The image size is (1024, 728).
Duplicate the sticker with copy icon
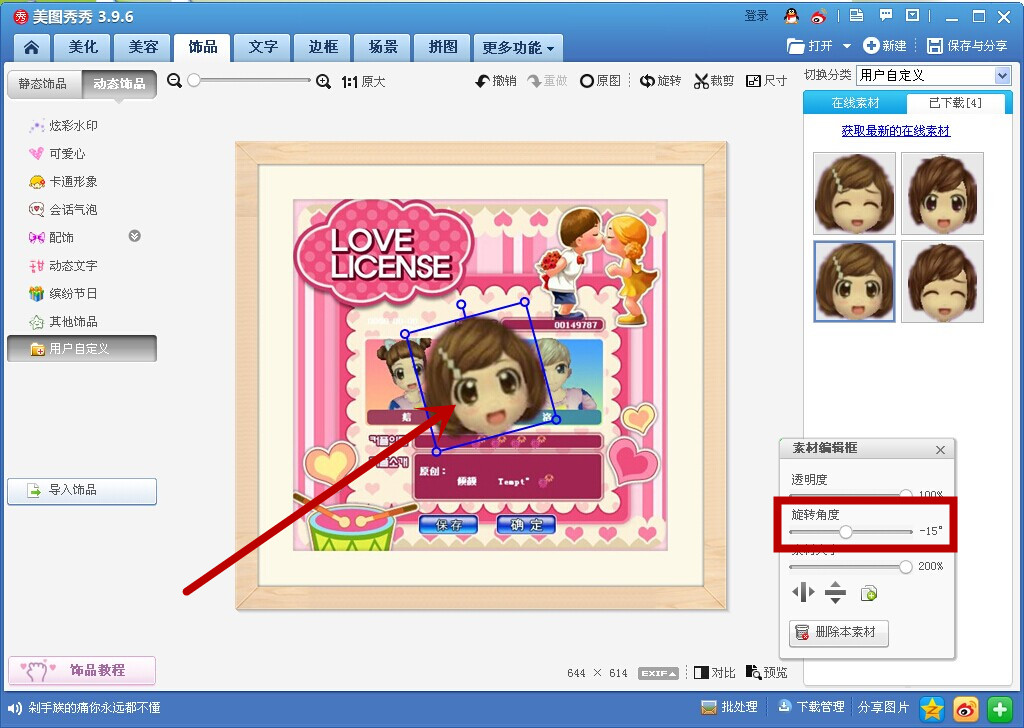coord(869,593)
